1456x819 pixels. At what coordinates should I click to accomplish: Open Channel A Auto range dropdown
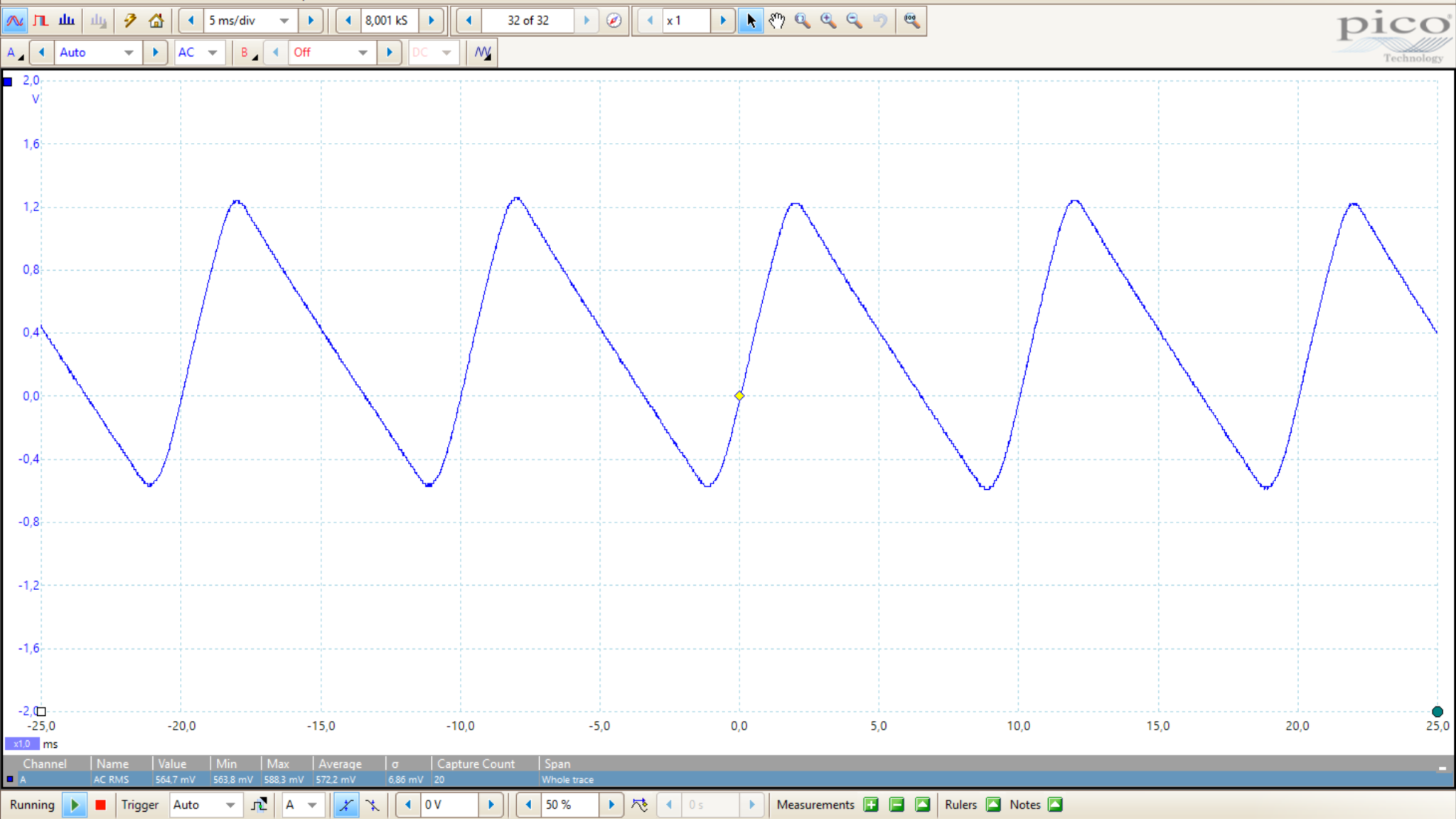[128, 53]
